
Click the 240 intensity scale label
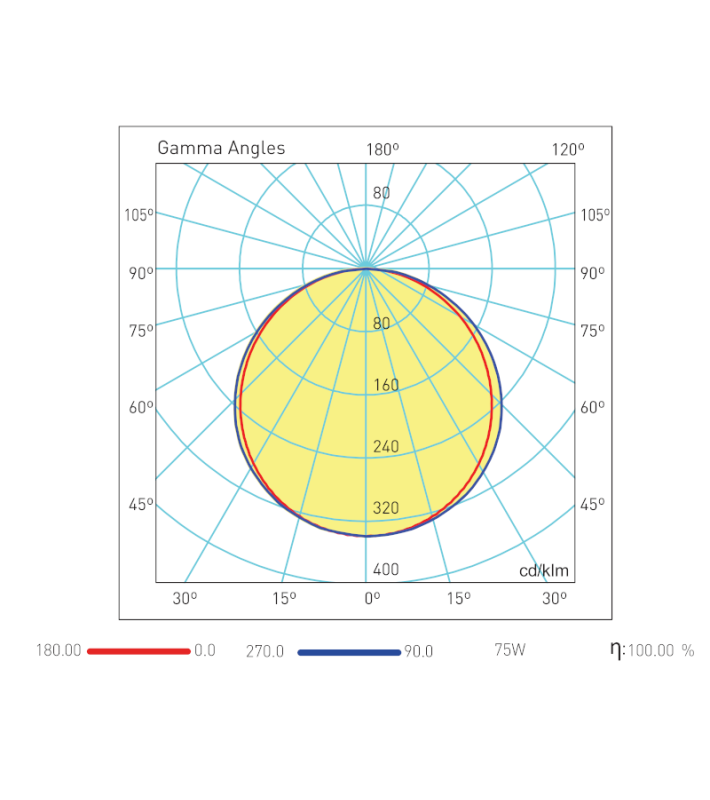[x=385, y=446]
